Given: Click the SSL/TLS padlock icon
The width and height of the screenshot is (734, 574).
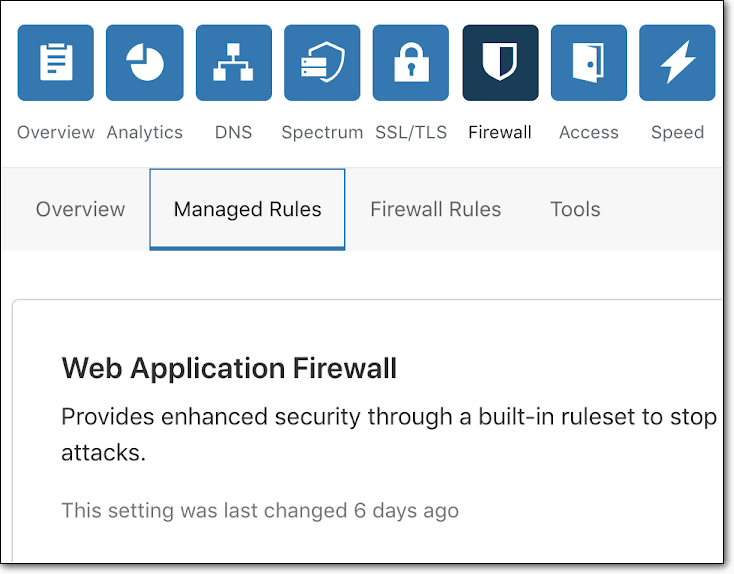Looking at the screenshot, I should pyautogui.click(x=411, y=63).
